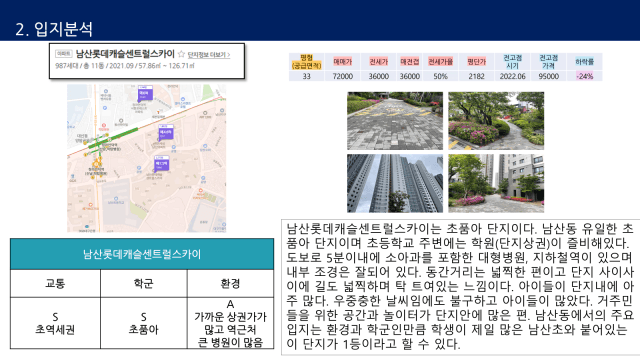Click the -24% decline cell

tap(584, 76)
